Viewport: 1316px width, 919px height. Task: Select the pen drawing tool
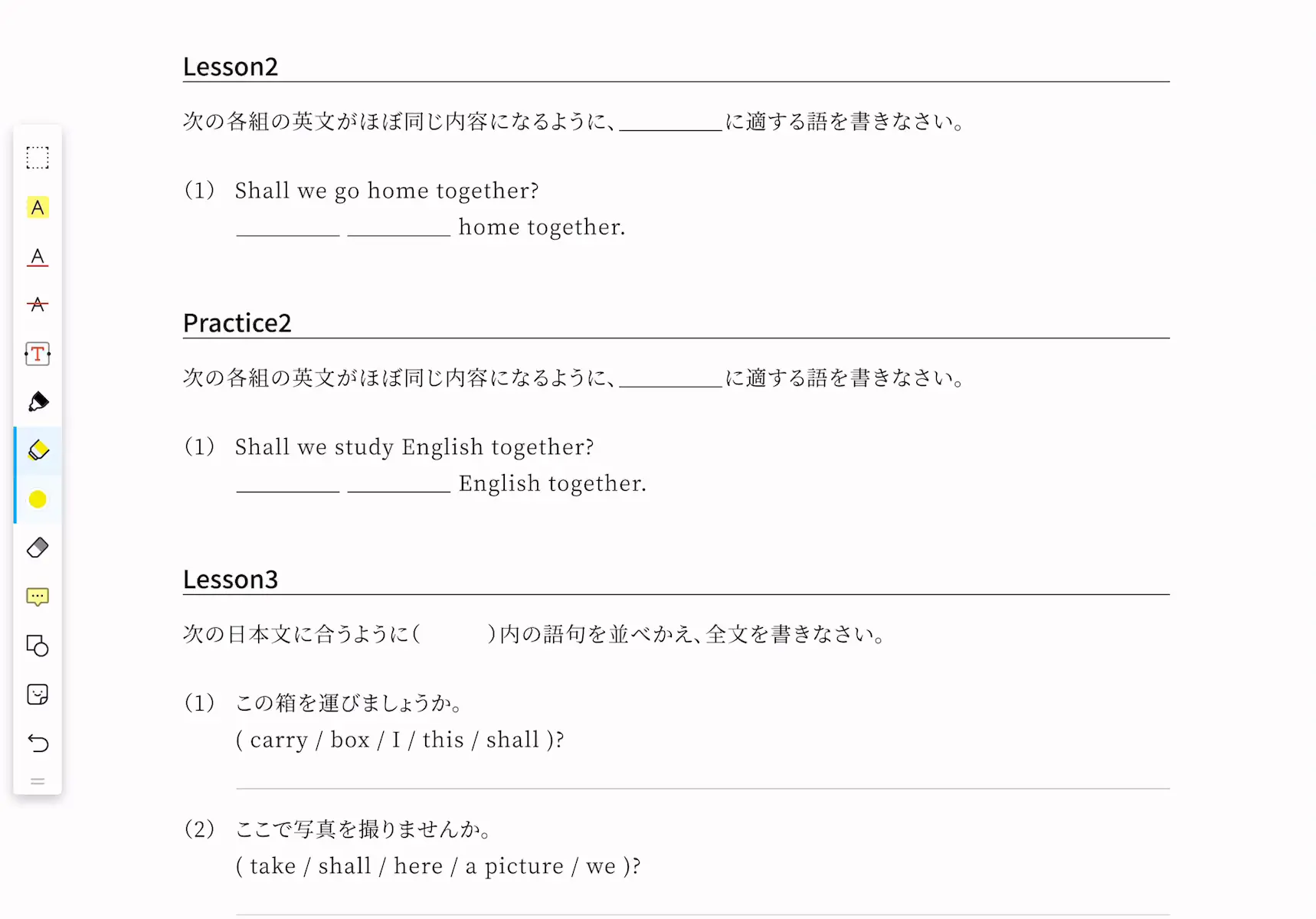coord(38,402)
